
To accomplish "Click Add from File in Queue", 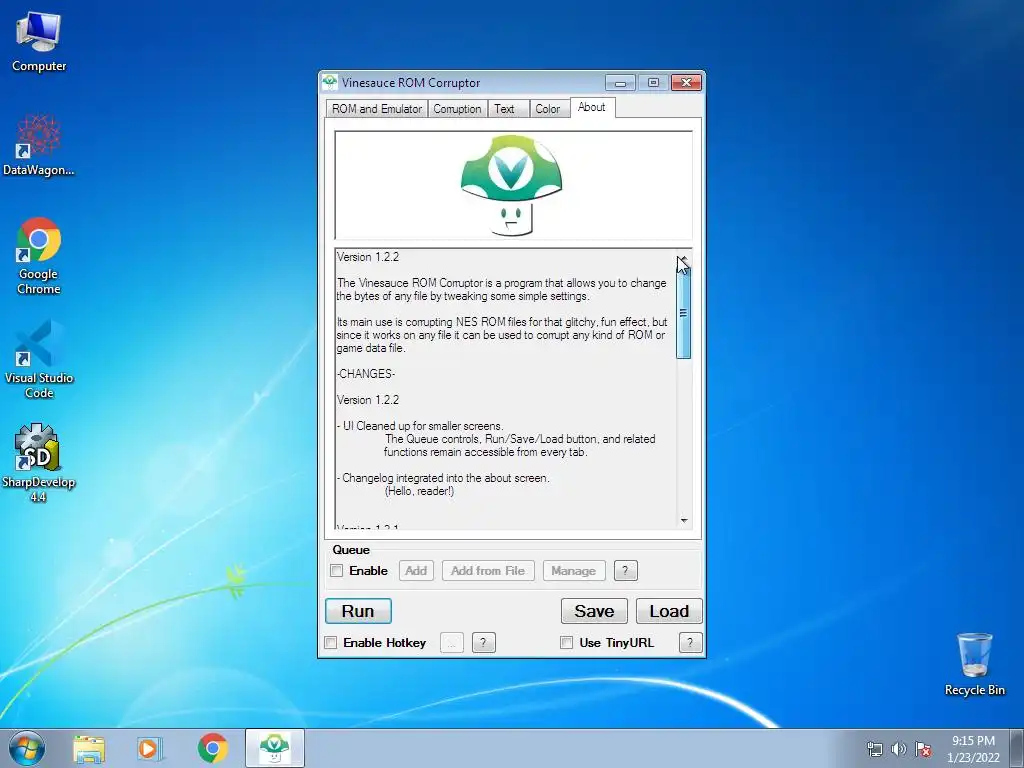I will click(x=488, y=571).
